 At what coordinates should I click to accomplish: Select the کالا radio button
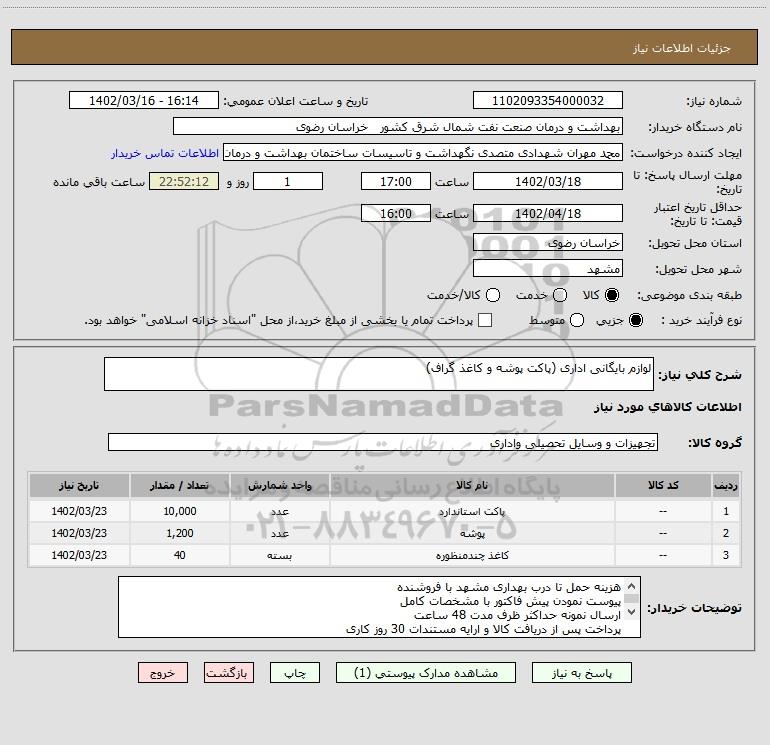tap(612, 295)
